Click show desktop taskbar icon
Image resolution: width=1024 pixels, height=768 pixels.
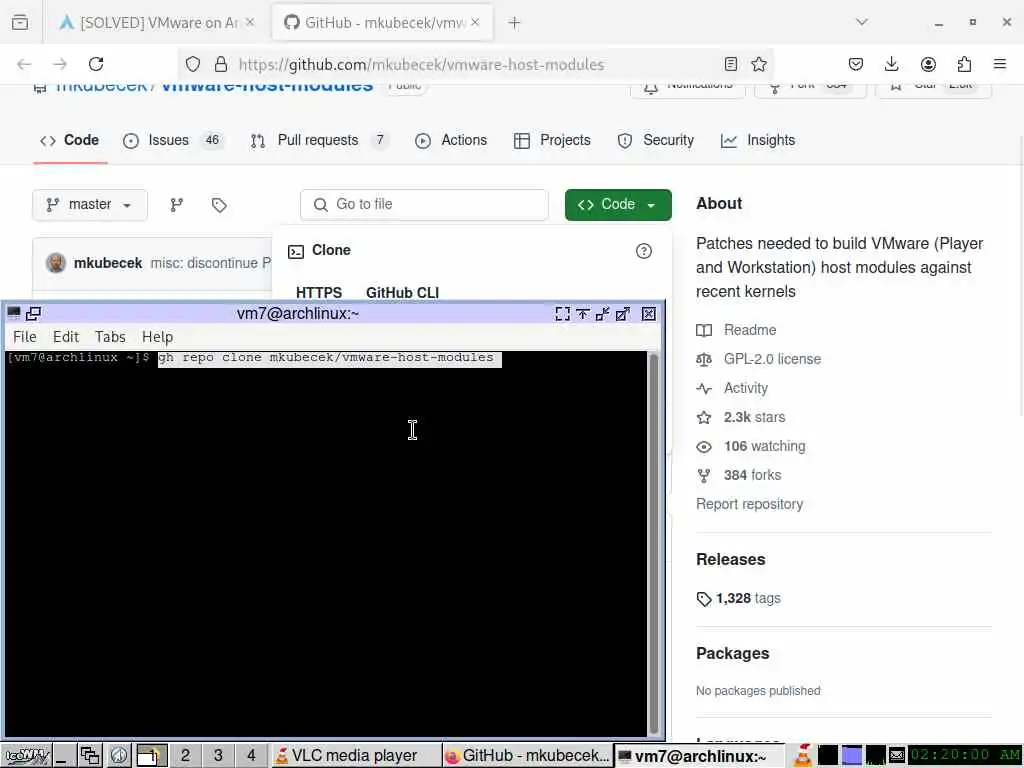coord(63,756)
